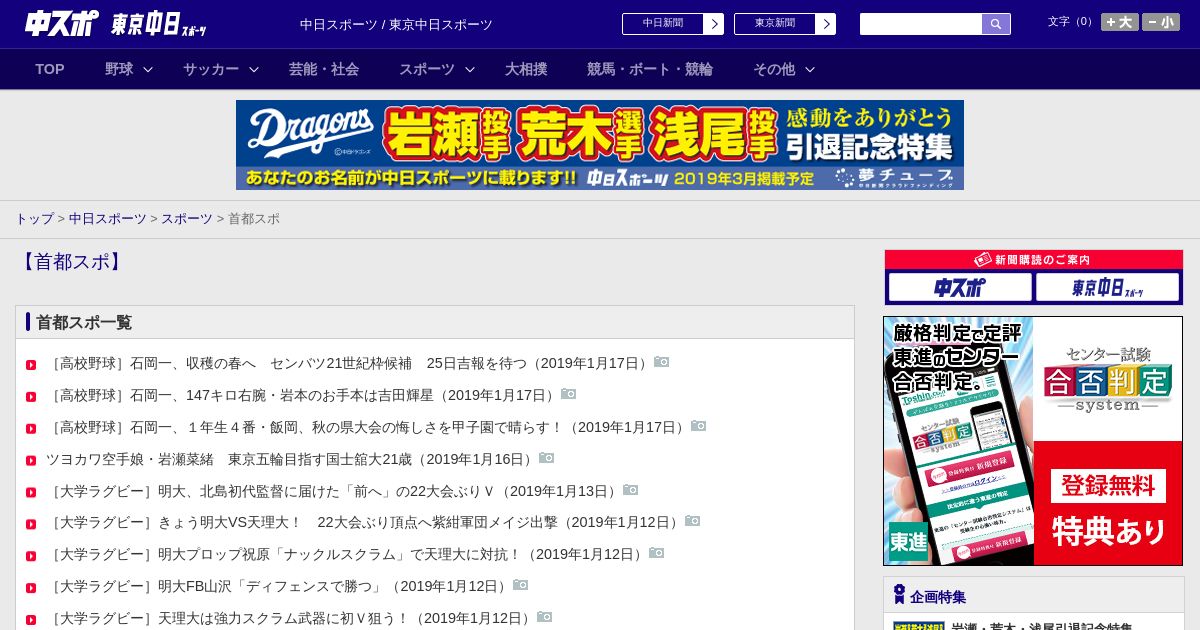The image size is (1200, 630).
Task: Click 東京中日スポーツ subscription button in sidebar
Action: click(x=1107, y=287)
